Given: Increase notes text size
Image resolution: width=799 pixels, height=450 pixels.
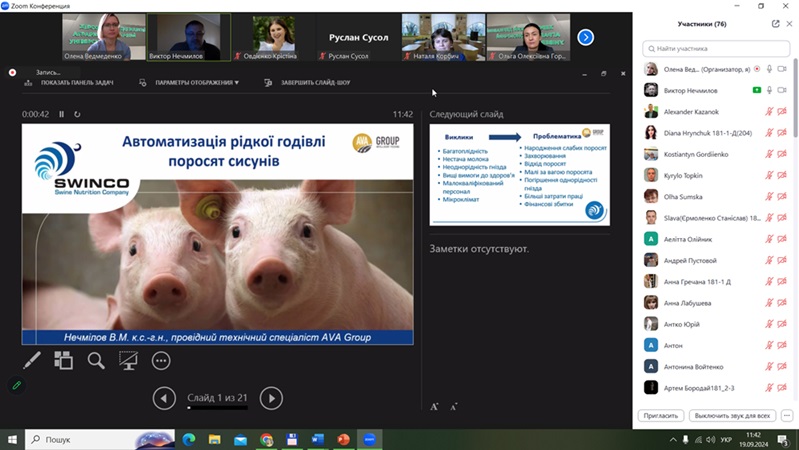Looking at the screenshot, I should pos(434,406).
